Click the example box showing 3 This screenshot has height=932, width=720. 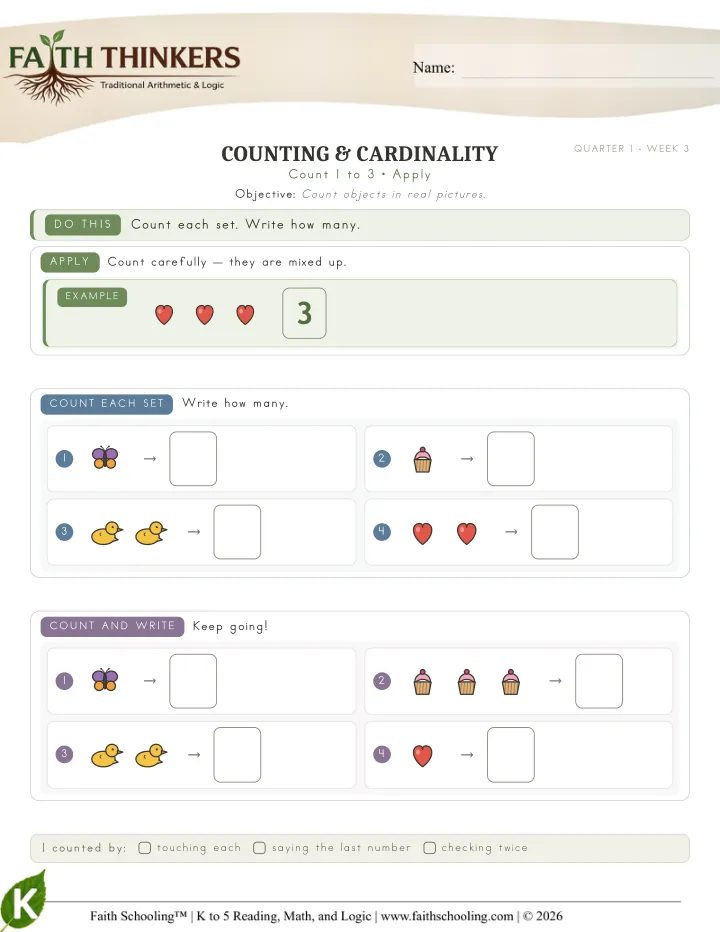tap(304, 313)
